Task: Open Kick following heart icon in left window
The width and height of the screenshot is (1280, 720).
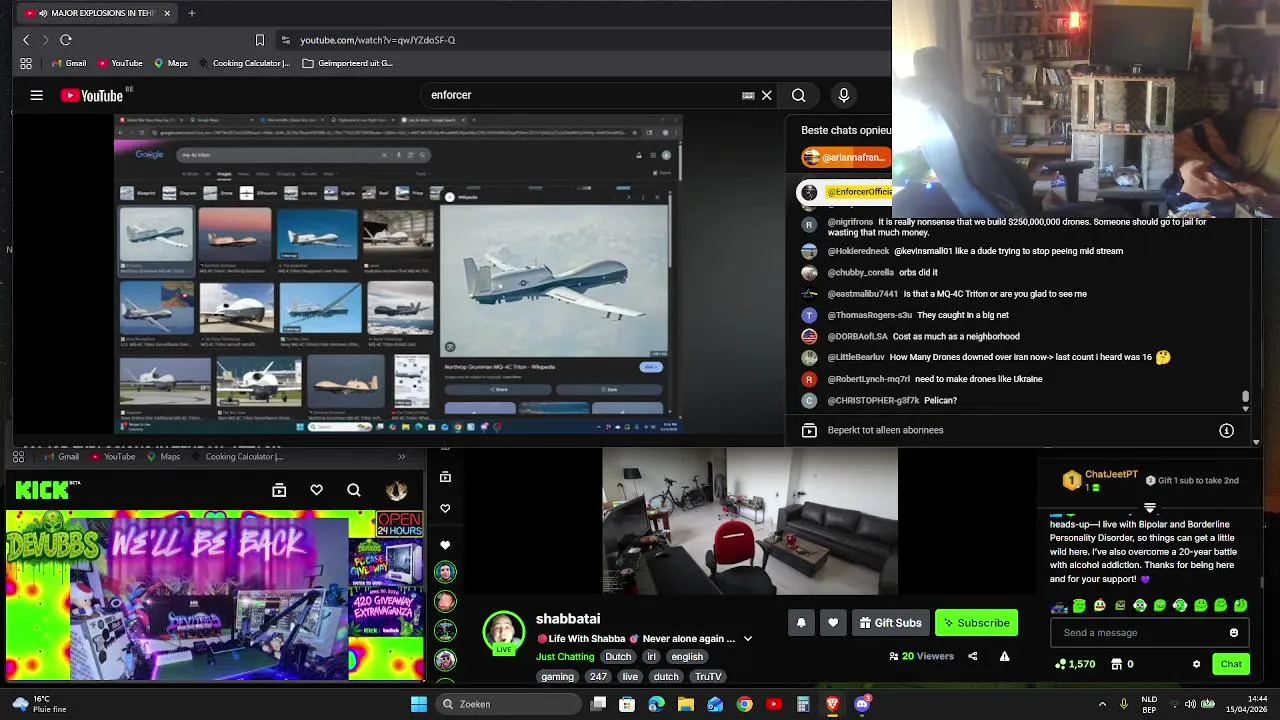Action: 316,490
